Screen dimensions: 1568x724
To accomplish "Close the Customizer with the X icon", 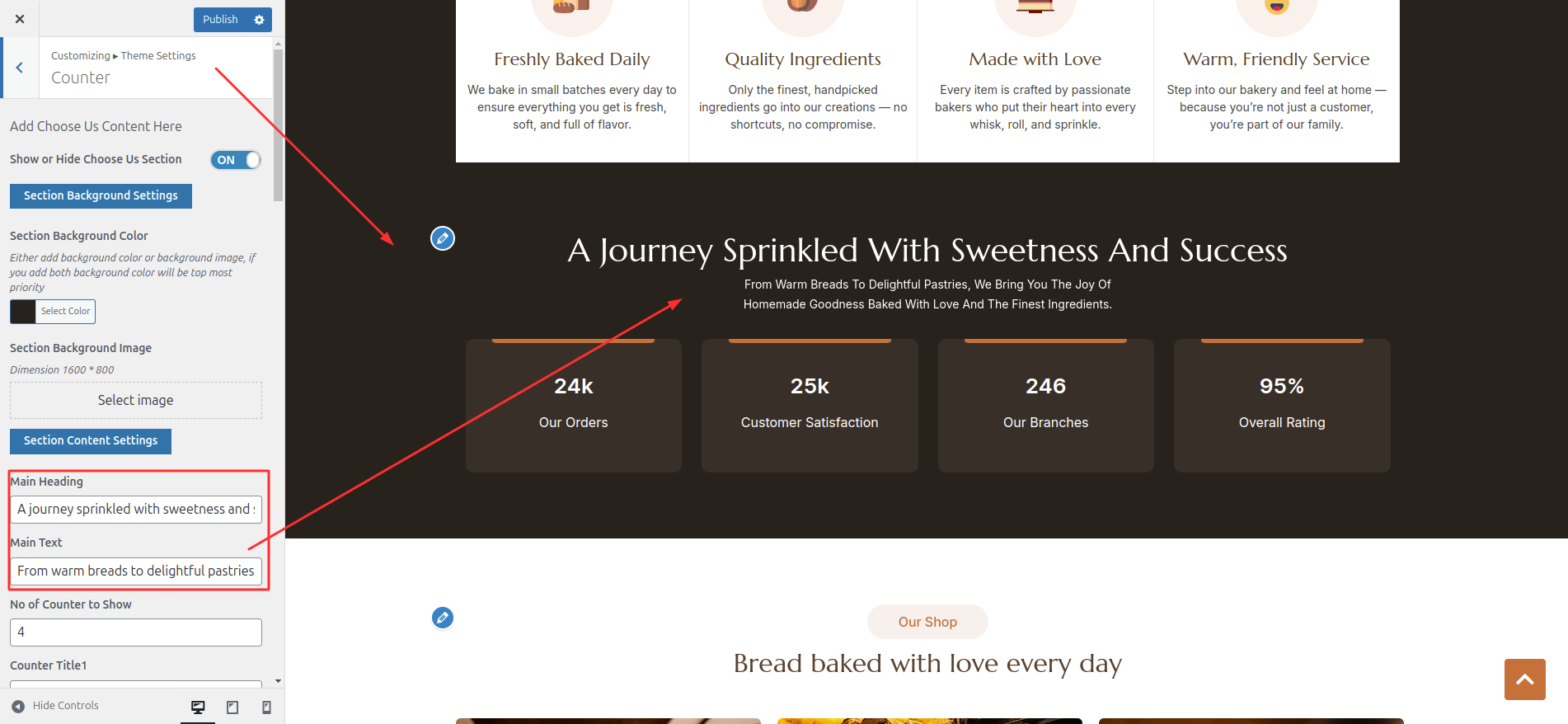I will point(20,19).
